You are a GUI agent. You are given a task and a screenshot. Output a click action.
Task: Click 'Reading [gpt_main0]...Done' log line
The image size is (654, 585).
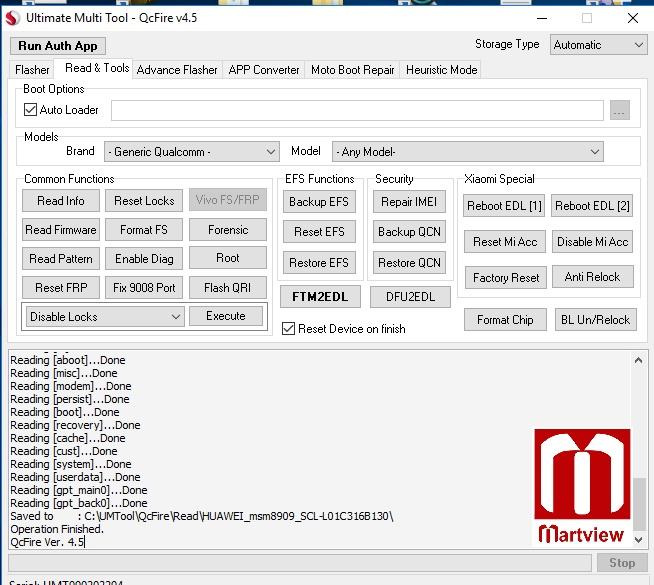79,490
